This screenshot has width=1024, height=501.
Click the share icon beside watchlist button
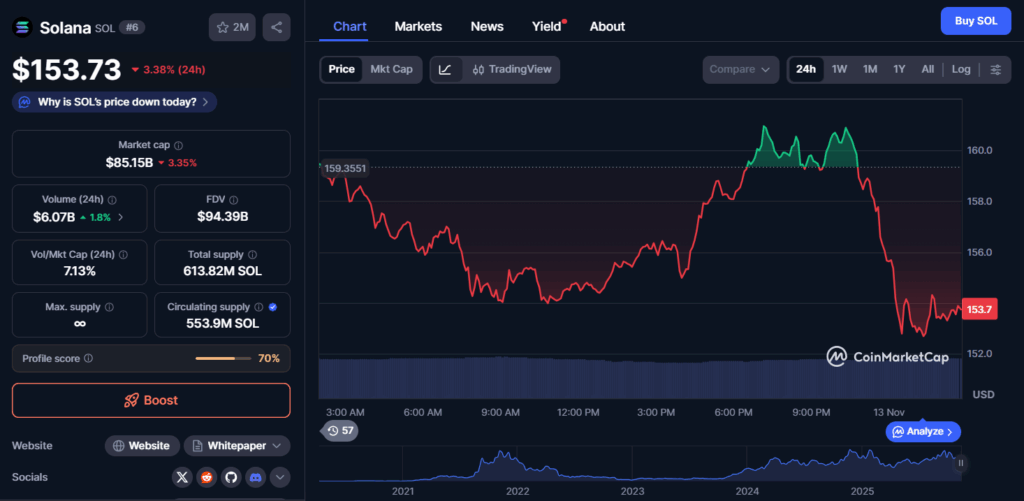(x=276, y=27)
